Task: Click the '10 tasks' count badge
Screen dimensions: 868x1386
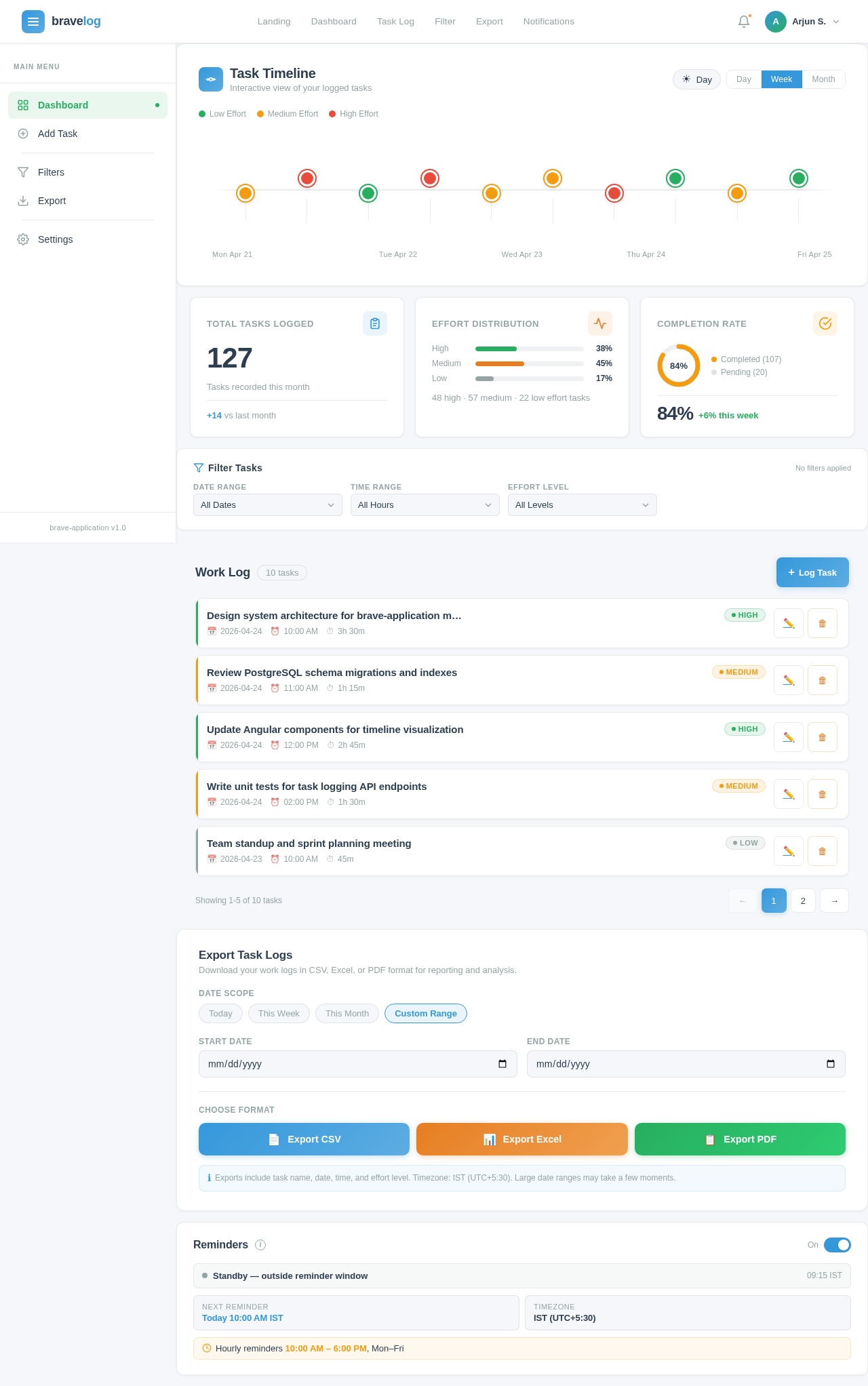Action: 282,572
